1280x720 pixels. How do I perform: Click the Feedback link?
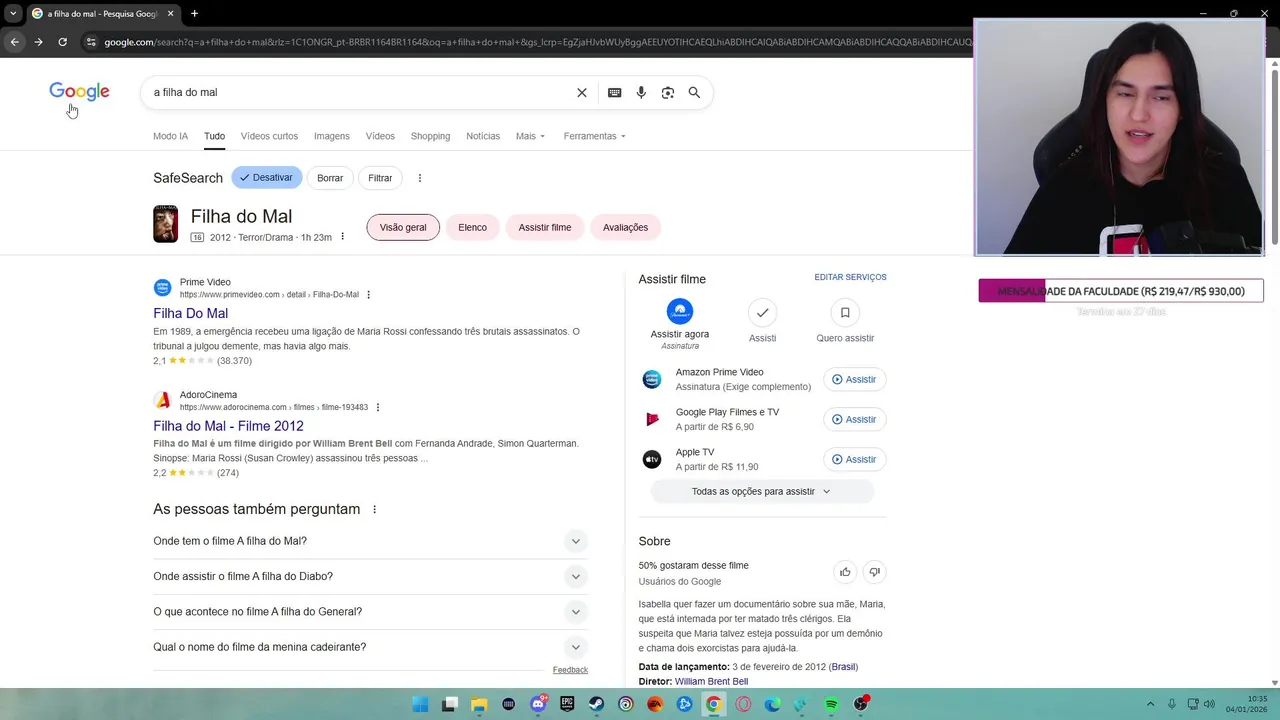pyautogui.click(x=570, y=670)
